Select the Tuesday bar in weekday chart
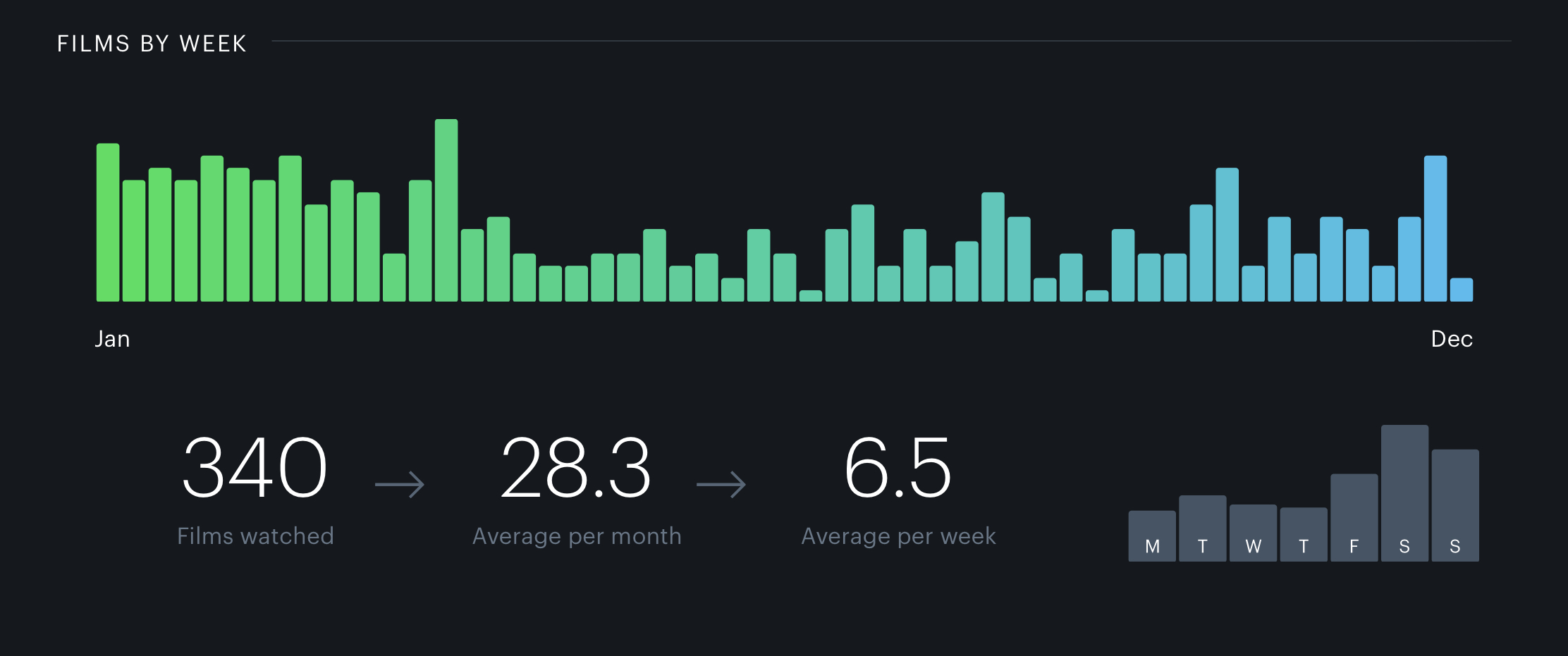This screenshot has height=656, width=1568. (x=1202, y=528)
